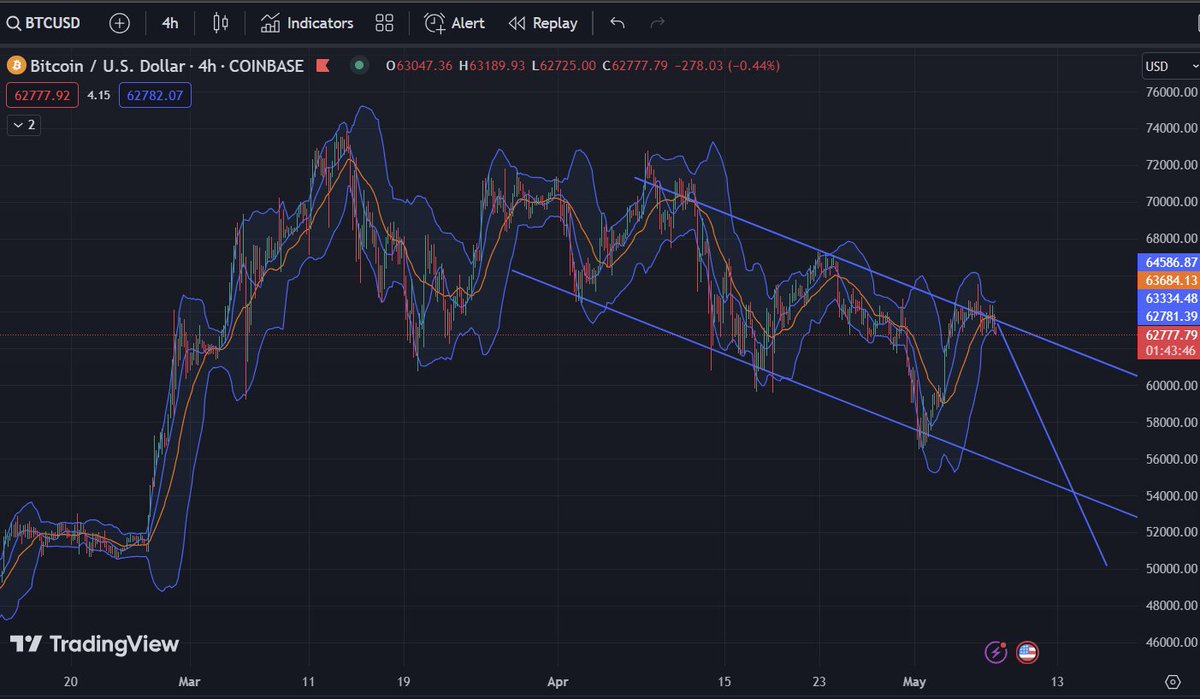
Task: Collapse the indicators legend marked 2
Action: click(23, 125)
